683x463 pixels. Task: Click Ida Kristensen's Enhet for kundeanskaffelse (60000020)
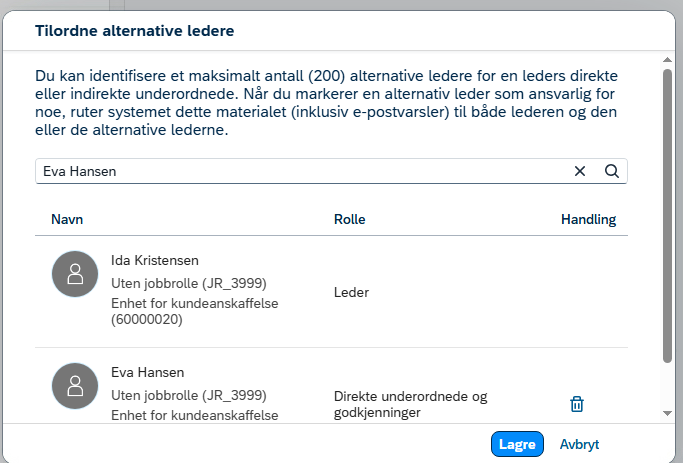click(x=195, y=311)
